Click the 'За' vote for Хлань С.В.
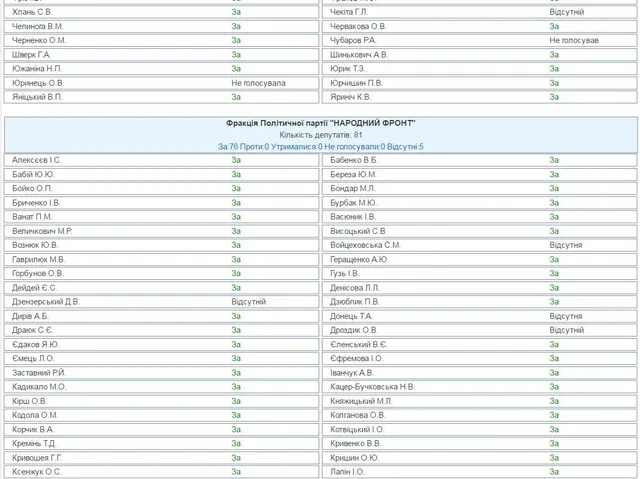The height and width of the screenshot is (479, 640). point(236,12)
